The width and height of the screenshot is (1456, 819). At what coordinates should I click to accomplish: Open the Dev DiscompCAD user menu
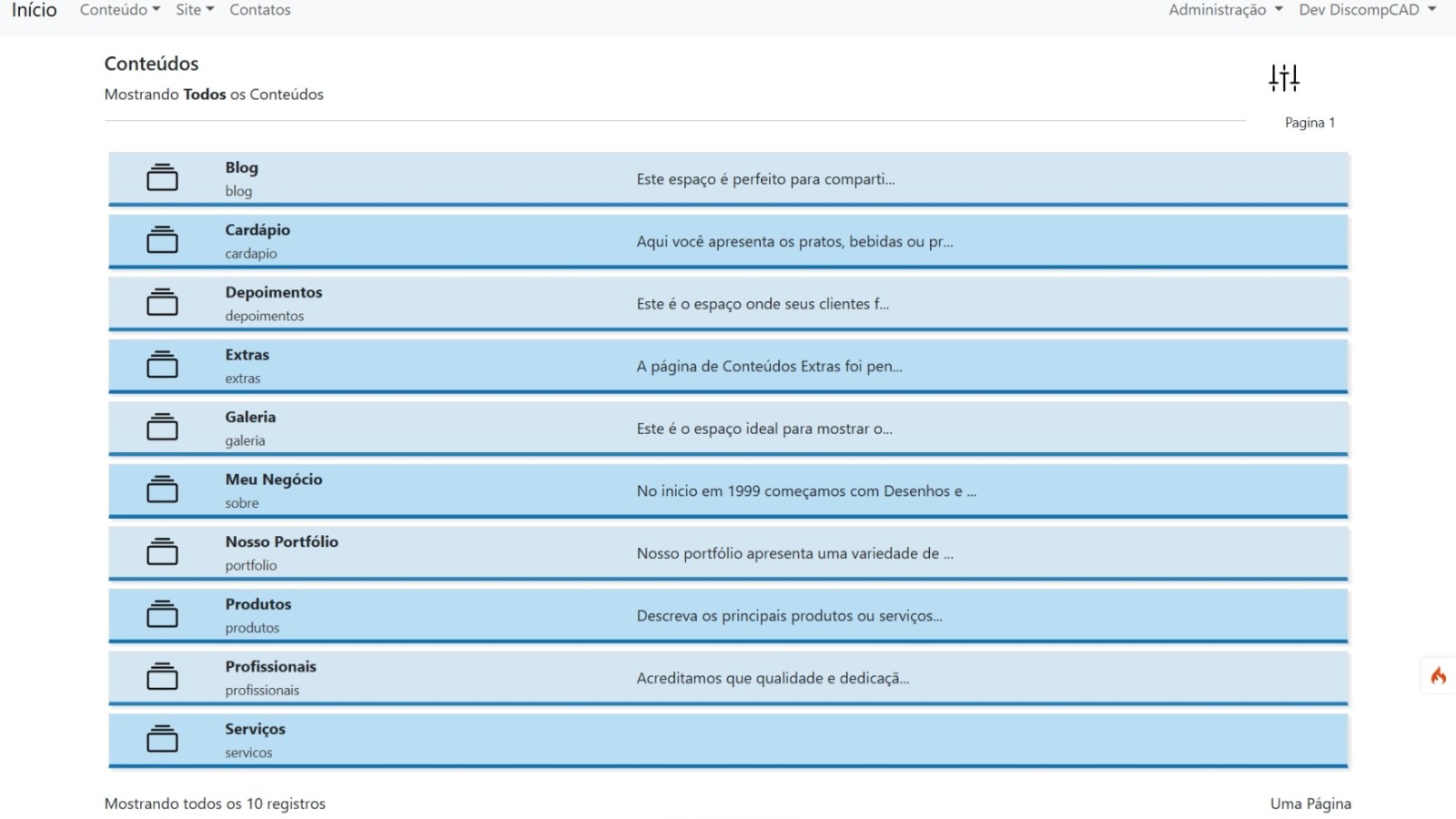(1367, 10)
